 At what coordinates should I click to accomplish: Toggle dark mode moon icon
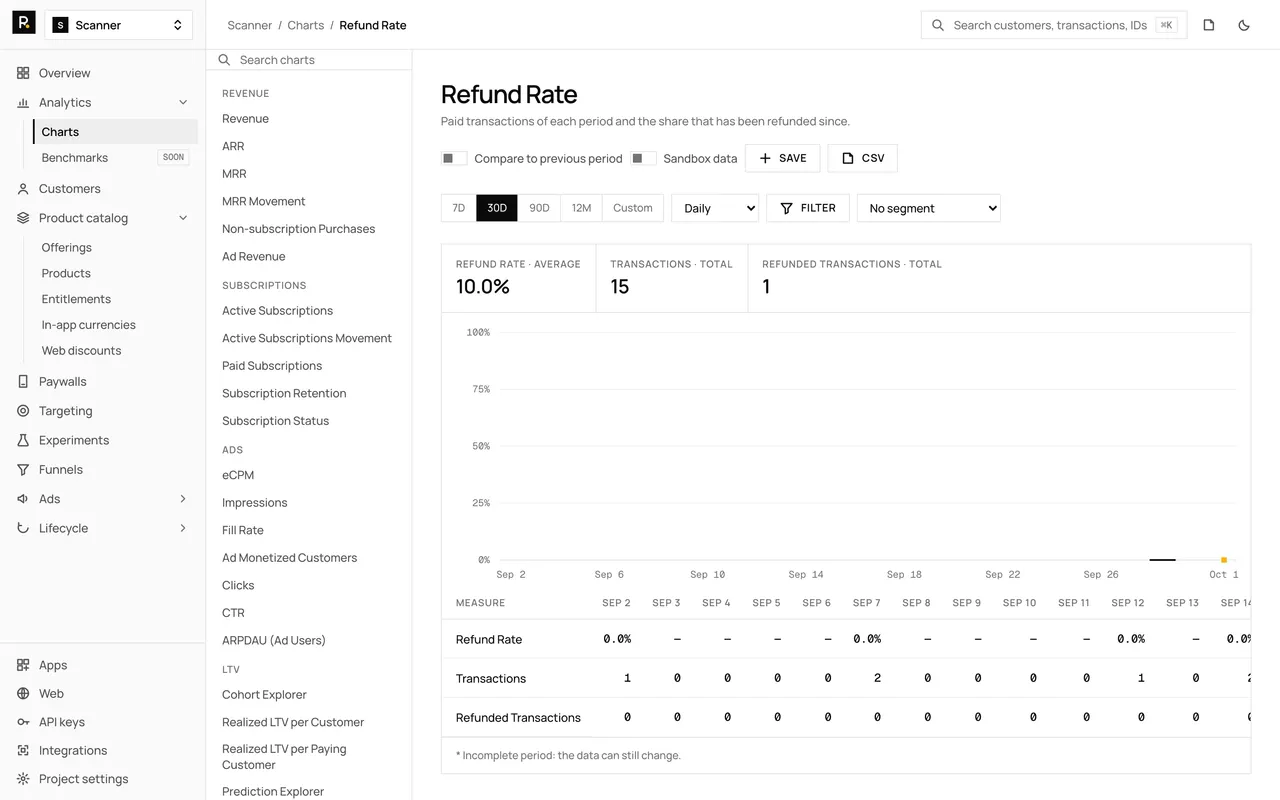coord(1244,25)
